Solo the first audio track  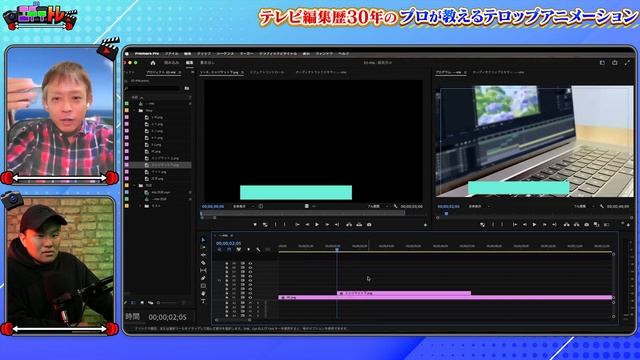pyautogui.click(x=258, y=303)
